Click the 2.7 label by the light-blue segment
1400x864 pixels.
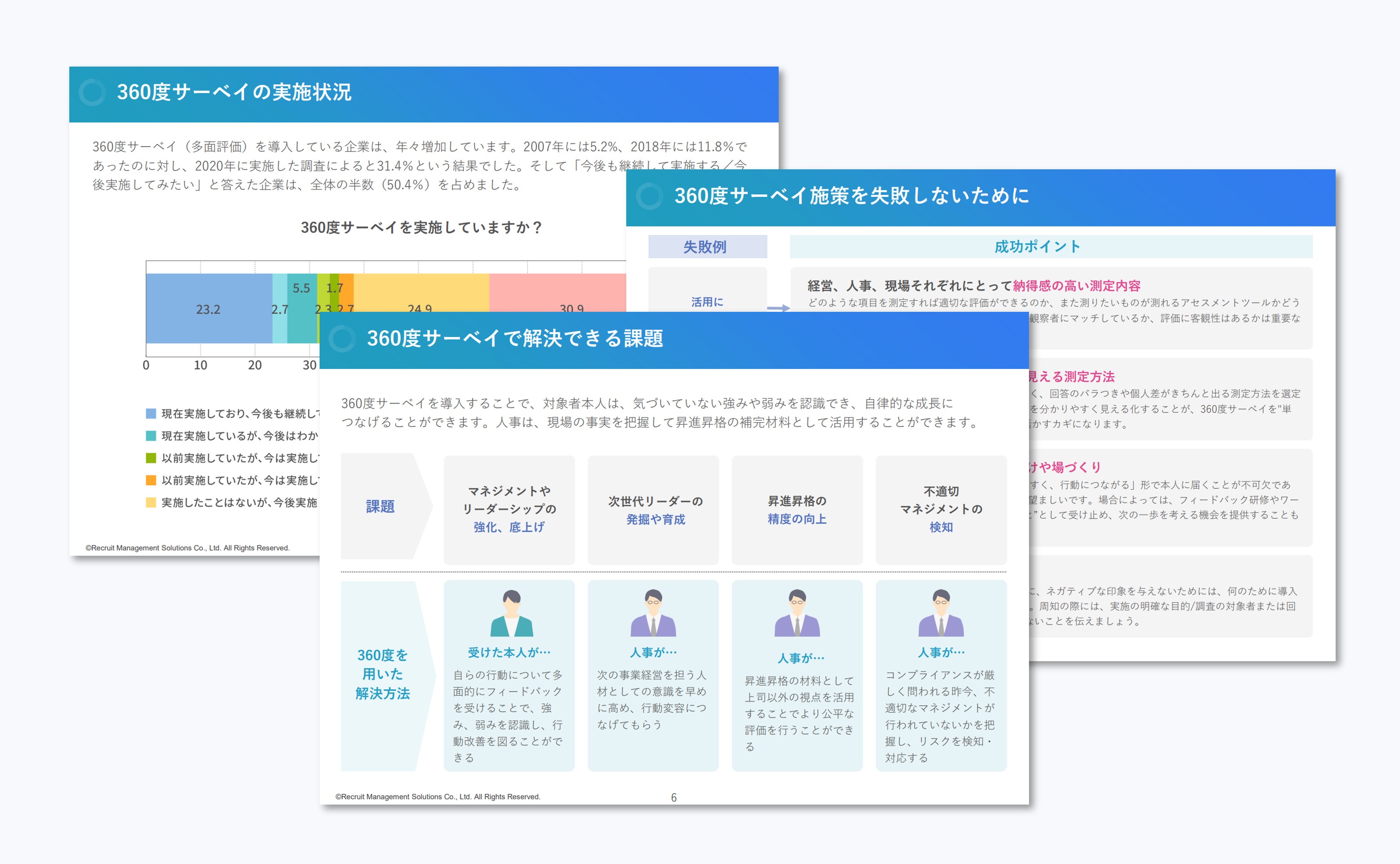(279, 310)
